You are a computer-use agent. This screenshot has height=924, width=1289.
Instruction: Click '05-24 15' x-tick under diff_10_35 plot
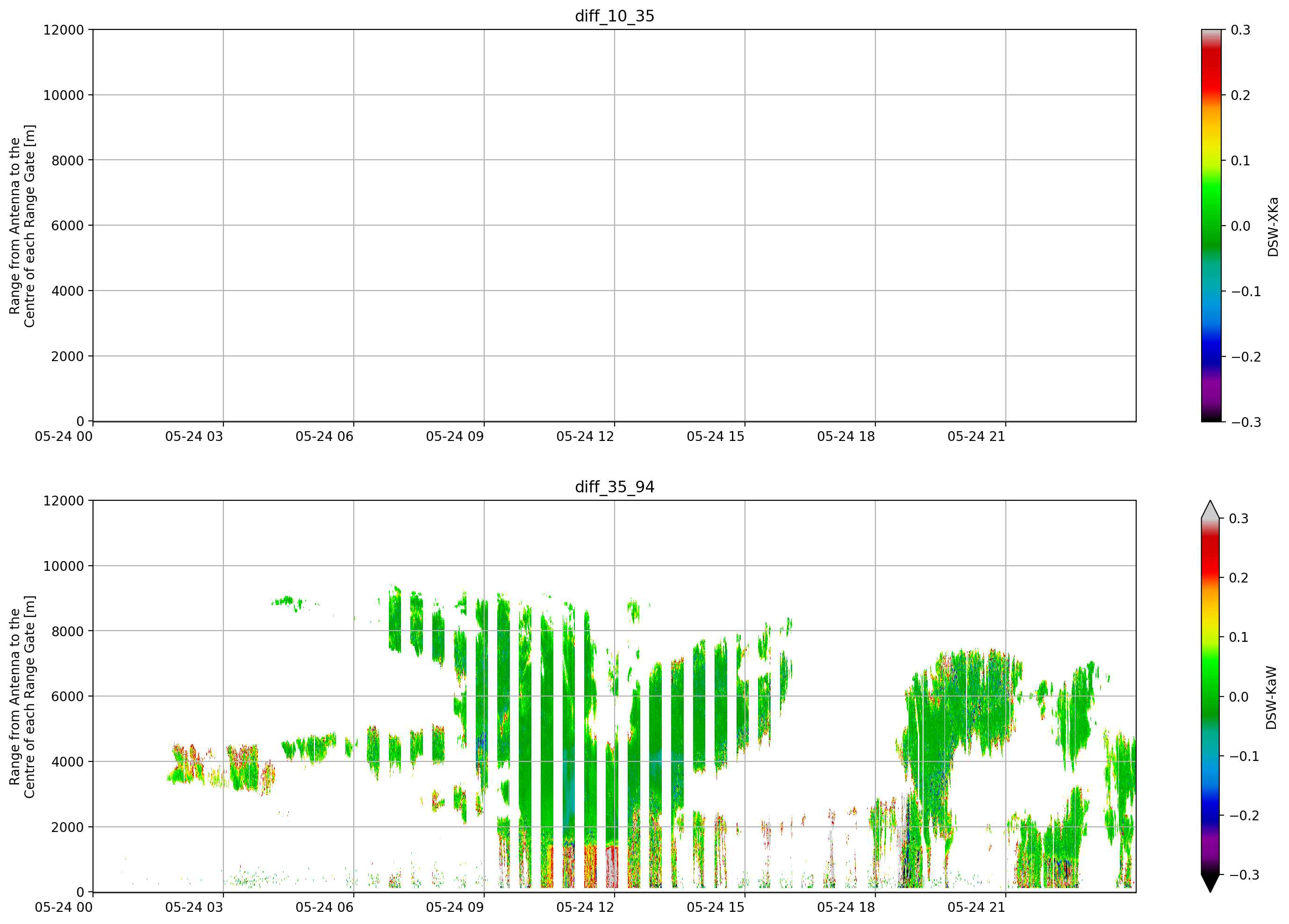pyautogui.click(x=716, y=437)
